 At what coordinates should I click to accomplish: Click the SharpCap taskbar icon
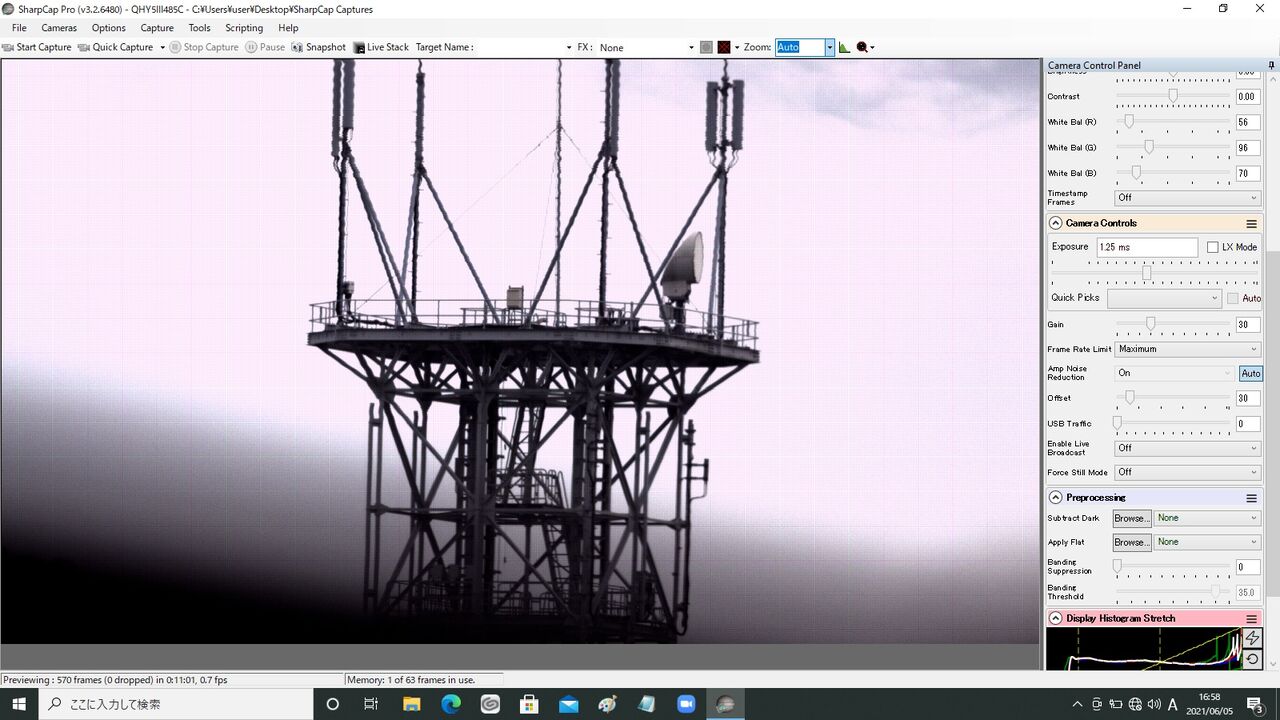pyautogui.click(x=726, y=704)
